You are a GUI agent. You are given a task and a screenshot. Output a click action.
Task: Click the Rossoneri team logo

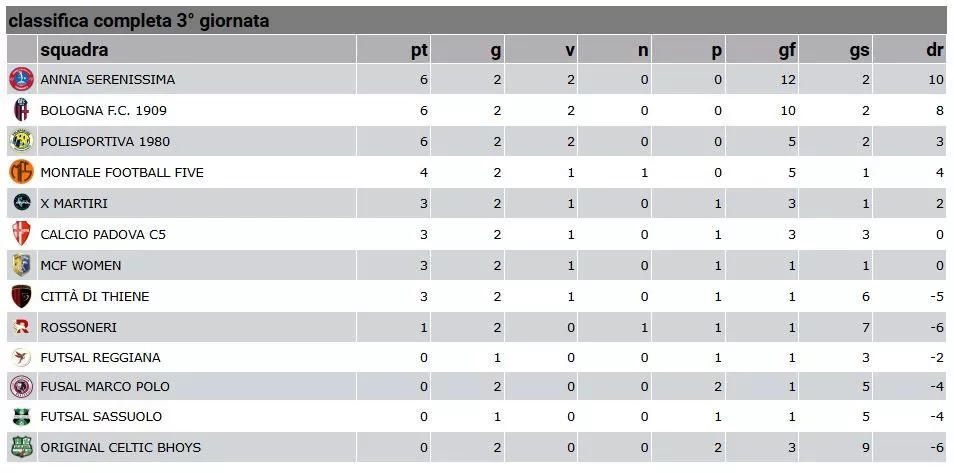click(x=21, y=327)
